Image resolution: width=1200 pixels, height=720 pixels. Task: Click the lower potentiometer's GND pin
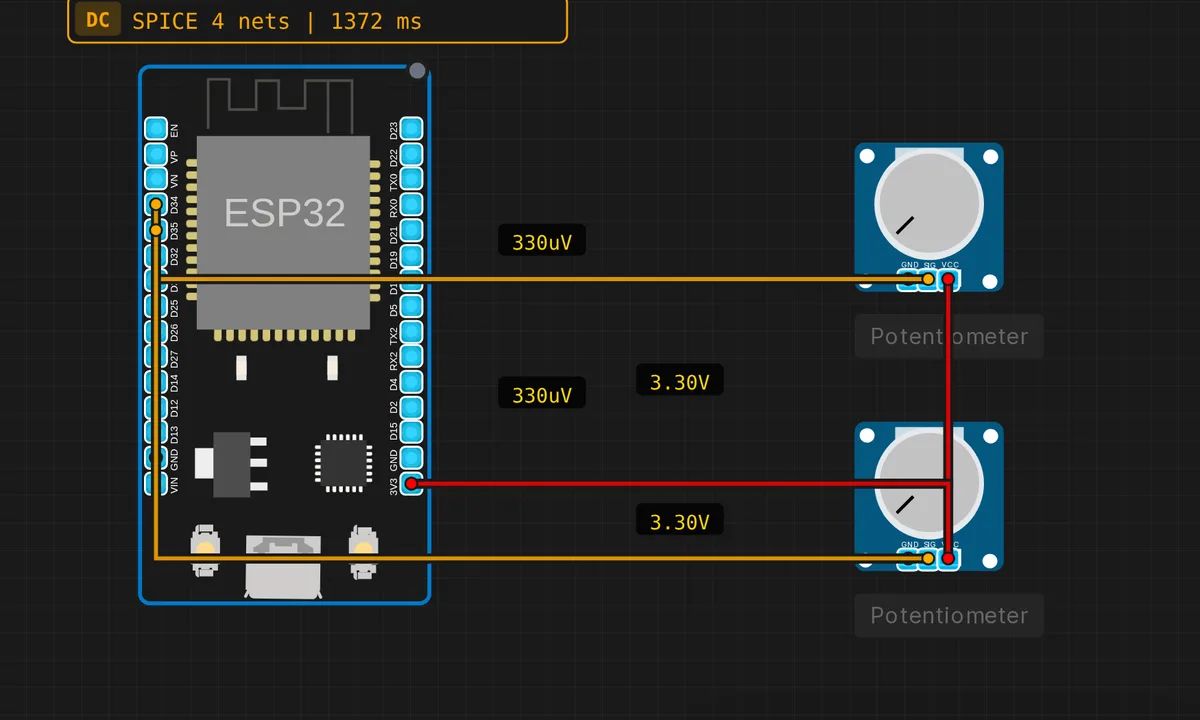[x=909, y=559]
